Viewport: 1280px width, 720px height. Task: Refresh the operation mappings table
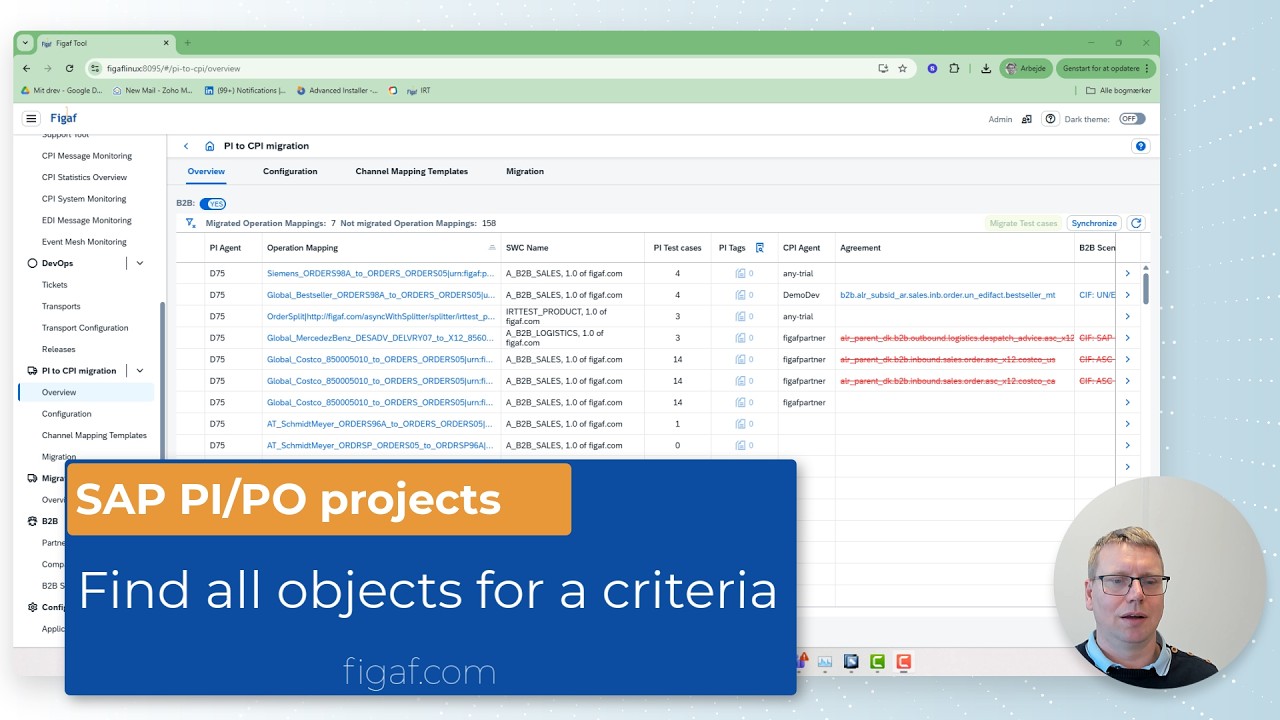(1136, 223)
